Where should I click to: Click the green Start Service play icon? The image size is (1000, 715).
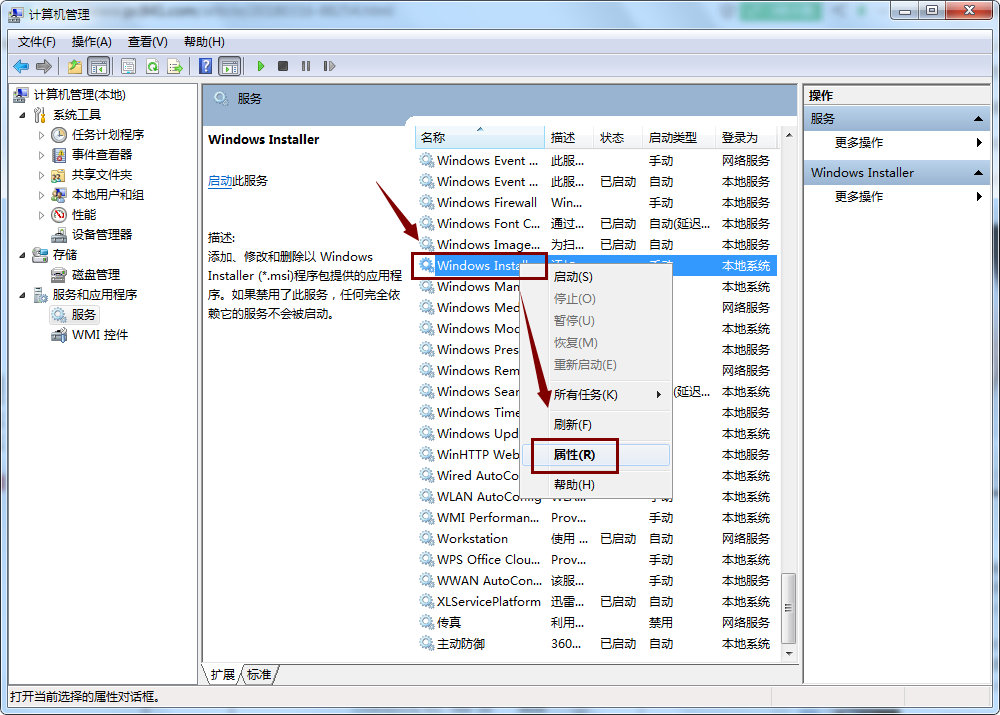(260, 66)
